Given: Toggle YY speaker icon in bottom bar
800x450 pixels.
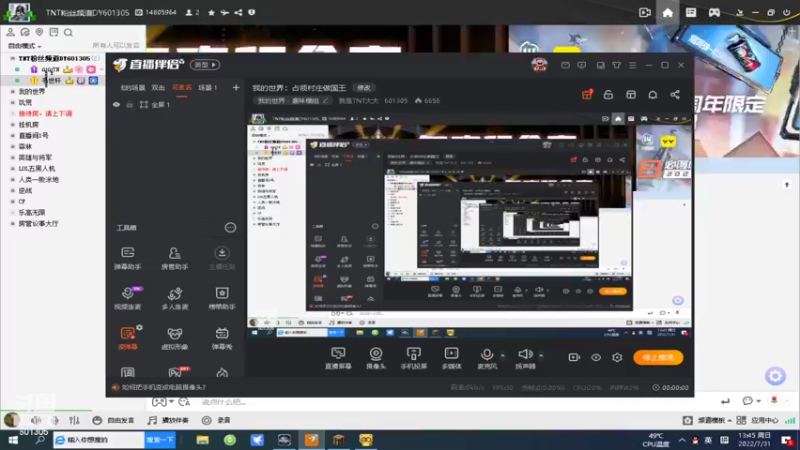Looking at the screenshot, I should click(x=35, y=420).
